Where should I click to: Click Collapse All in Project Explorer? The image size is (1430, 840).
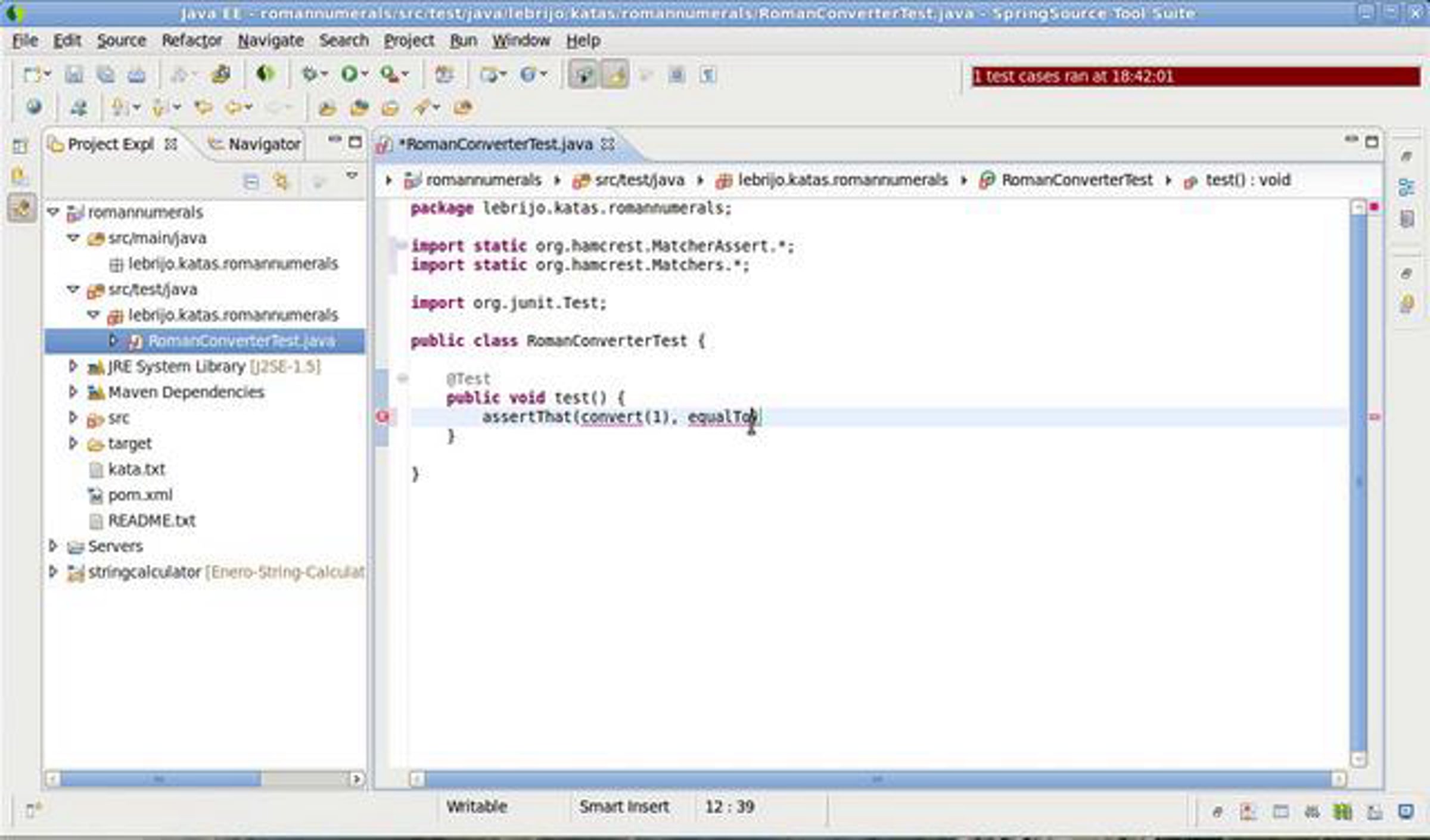coord(251,181)
